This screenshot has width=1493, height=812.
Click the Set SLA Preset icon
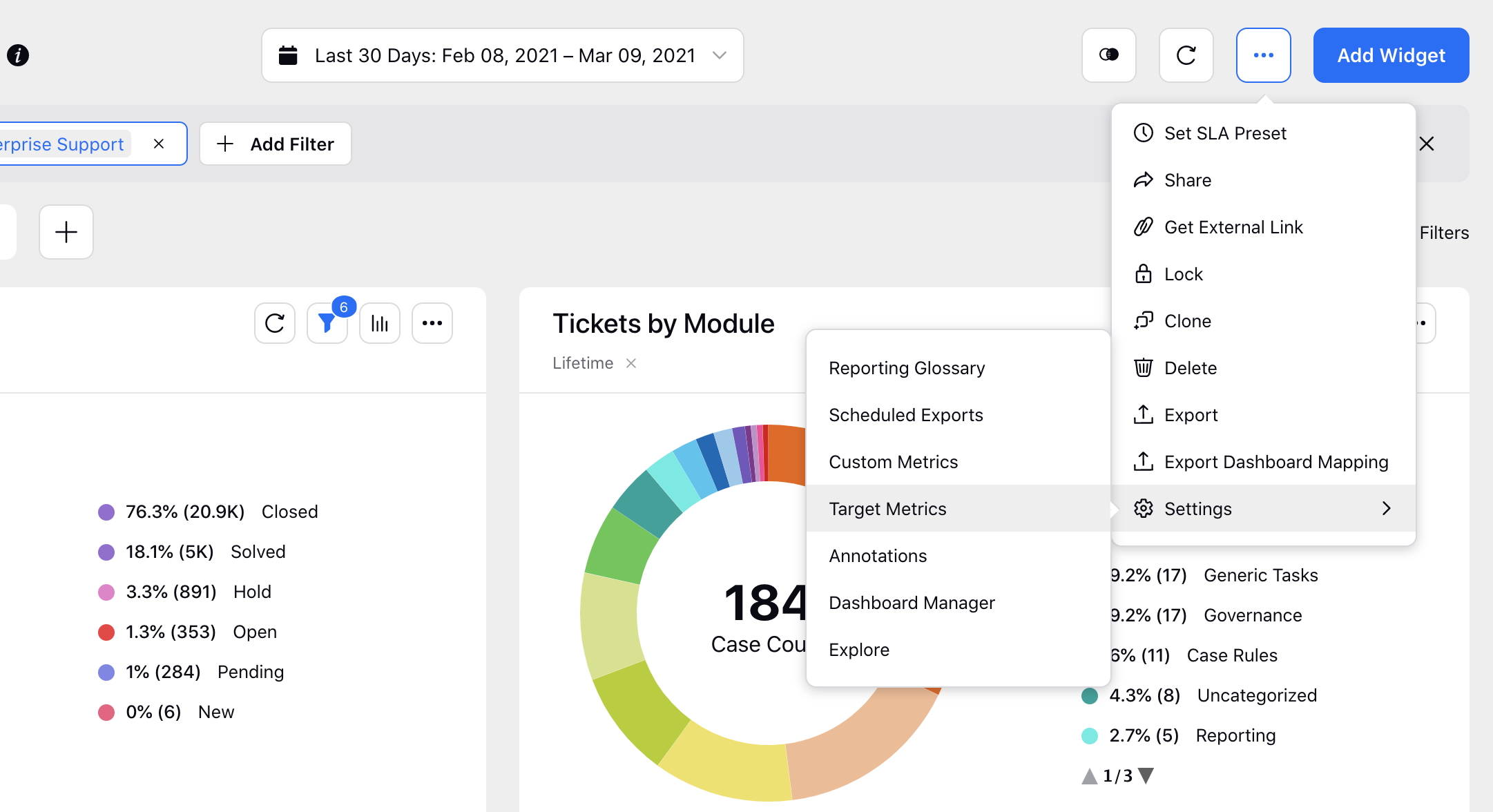point(1143,133)
